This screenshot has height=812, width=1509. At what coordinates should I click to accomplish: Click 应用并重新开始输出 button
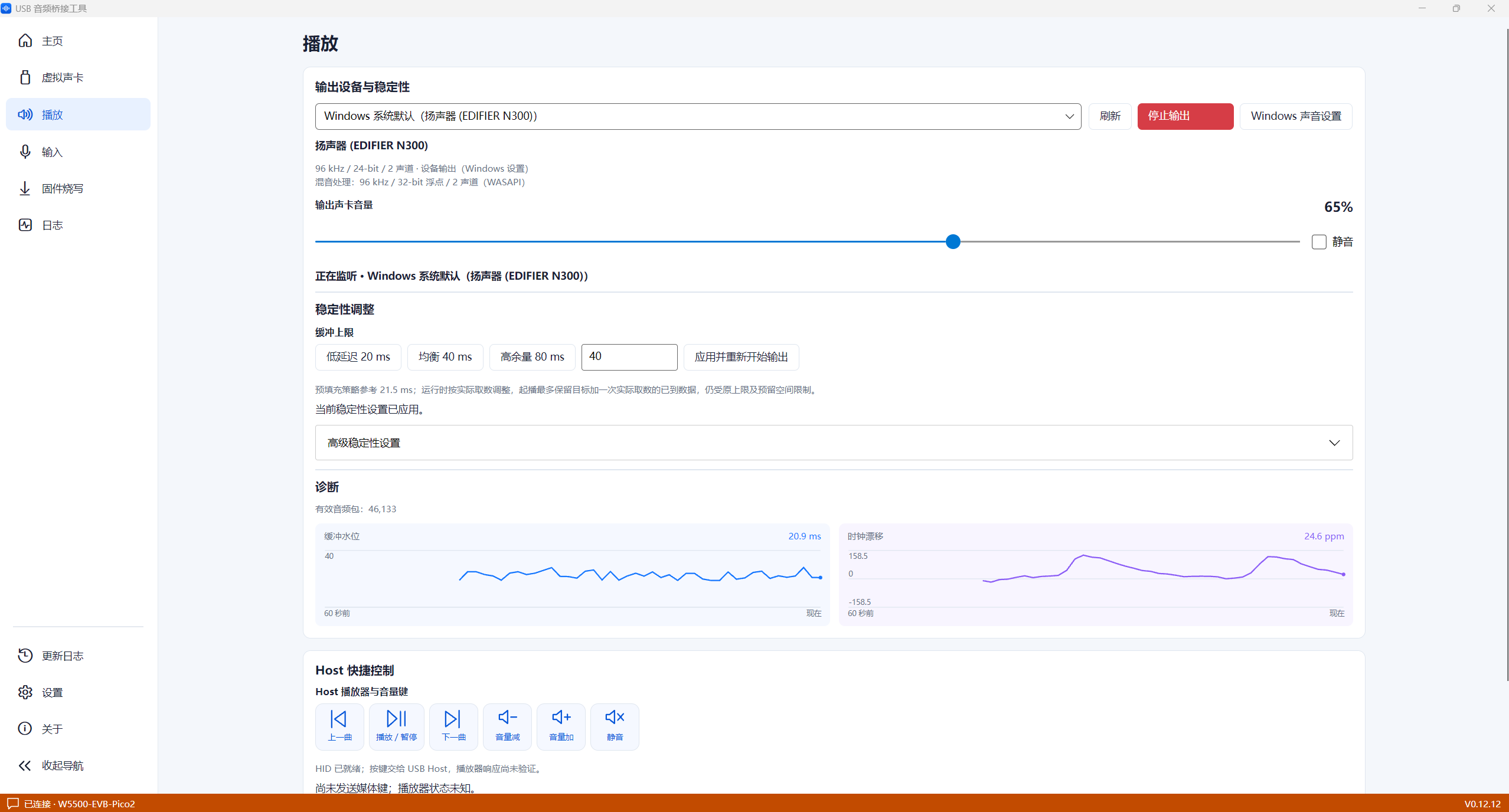point(741,357)
